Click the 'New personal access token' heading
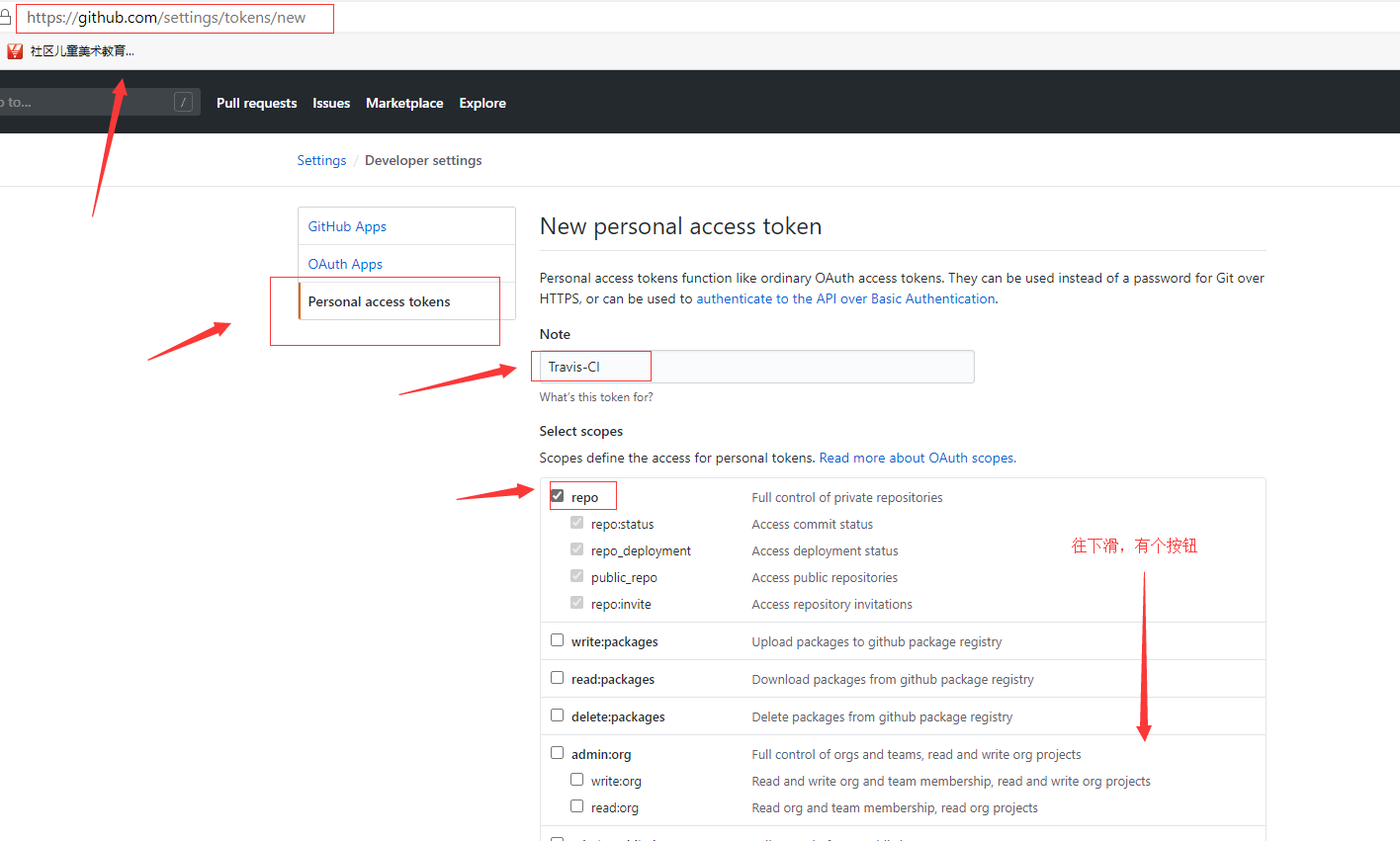Image resolution: width=1400 pixels, height=841 pixels. click(681, 226)
